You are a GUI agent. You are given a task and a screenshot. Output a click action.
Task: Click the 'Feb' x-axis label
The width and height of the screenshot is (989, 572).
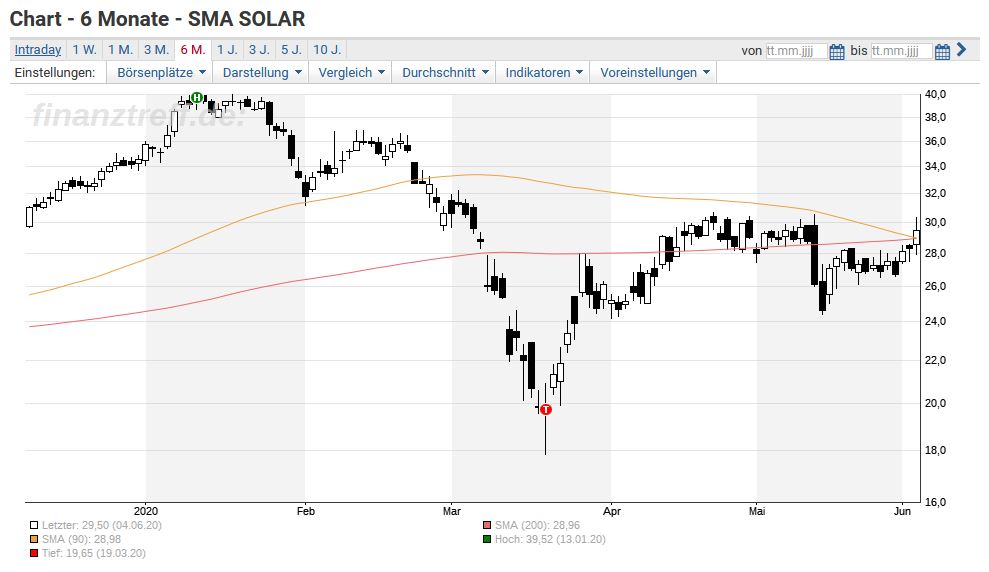(x=305, y=511)
